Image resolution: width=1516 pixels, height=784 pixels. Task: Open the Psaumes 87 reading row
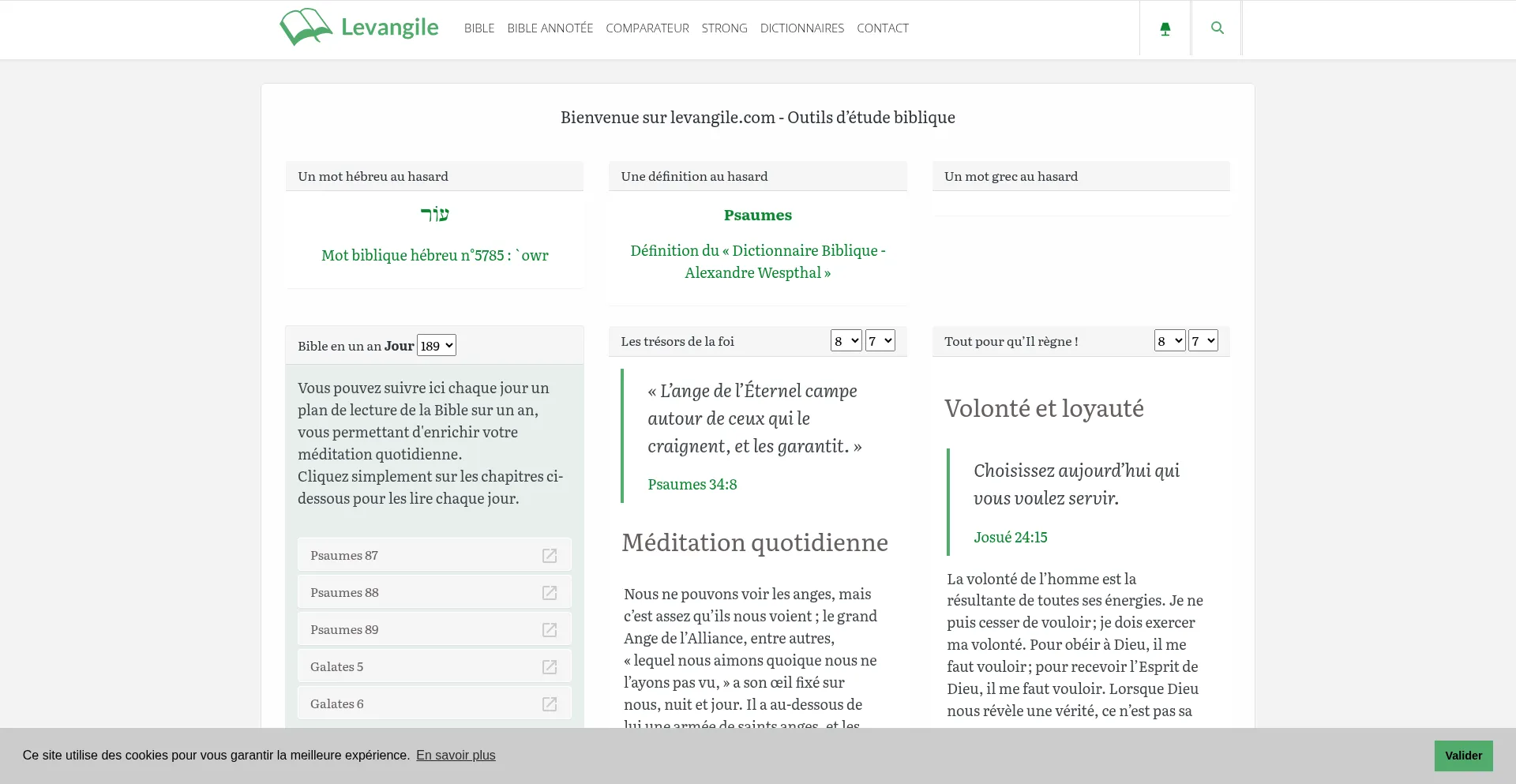pyautogui.click(x=434, y=555)
